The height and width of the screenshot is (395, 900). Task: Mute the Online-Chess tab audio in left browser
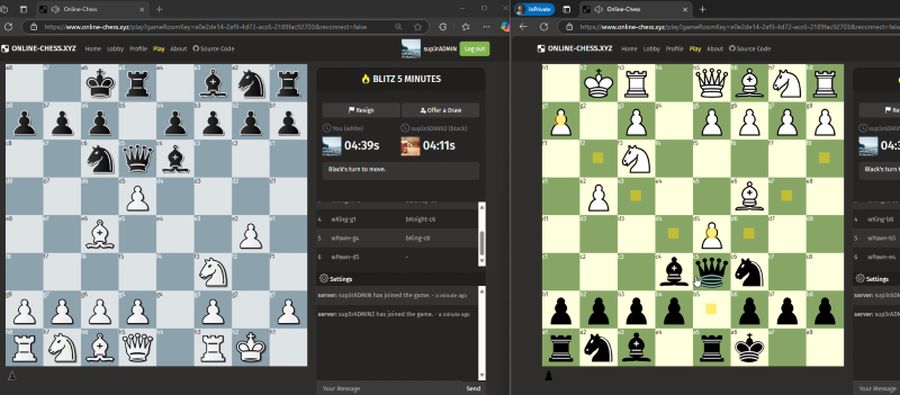56,9
